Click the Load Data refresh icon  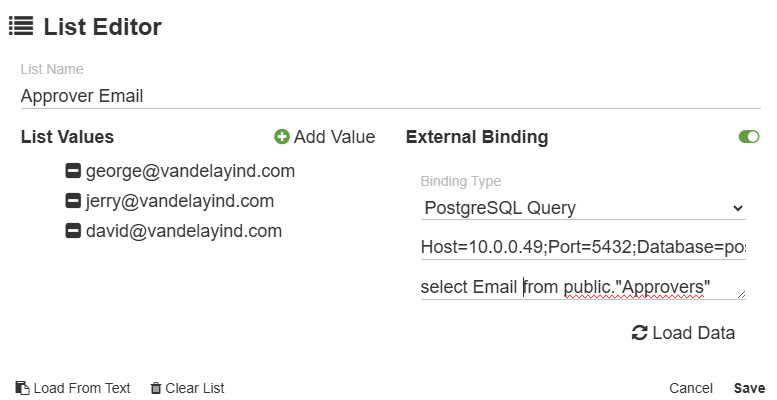[x=640, y=333]
